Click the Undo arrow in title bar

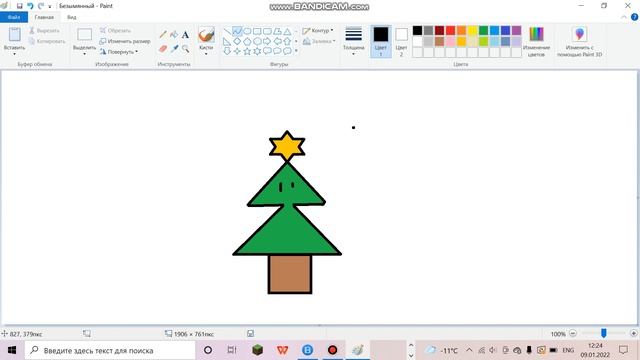tap(30, 6)
